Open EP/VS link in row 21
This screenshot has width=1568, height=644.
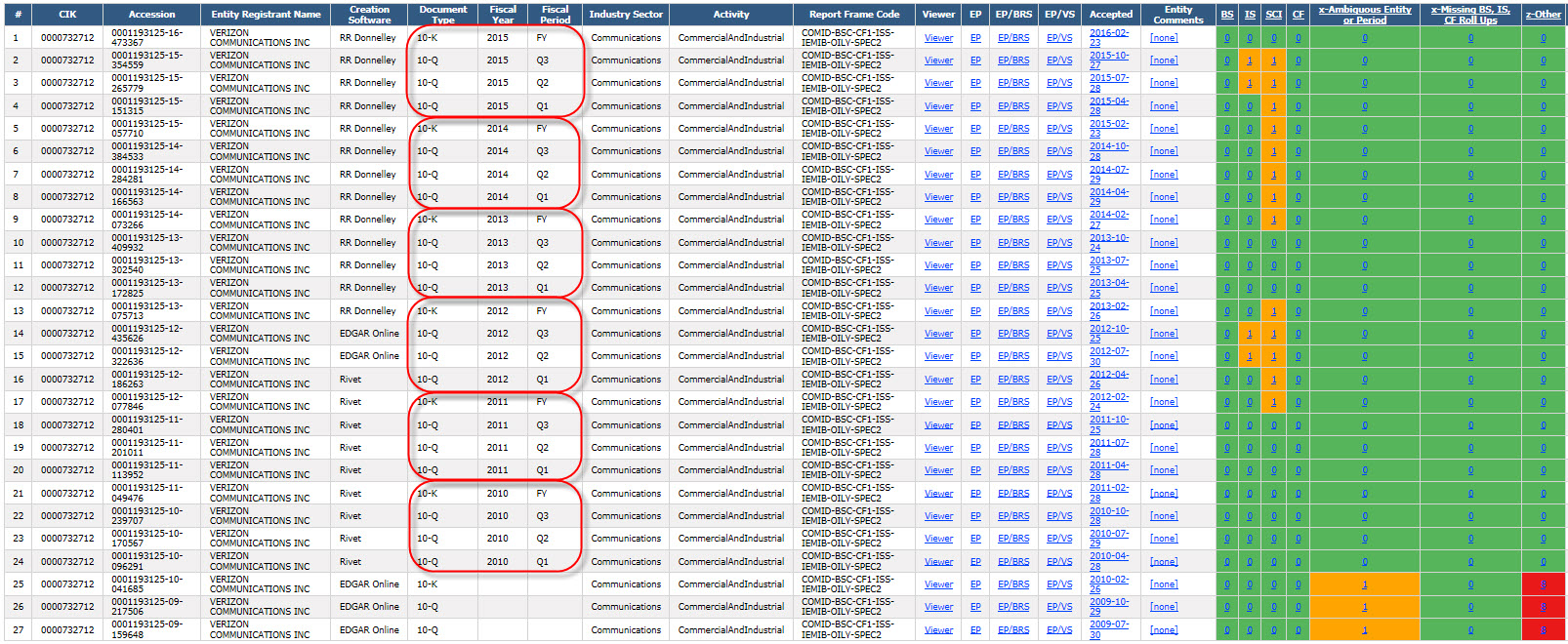pyautogui.click(x=1059, y=494)
